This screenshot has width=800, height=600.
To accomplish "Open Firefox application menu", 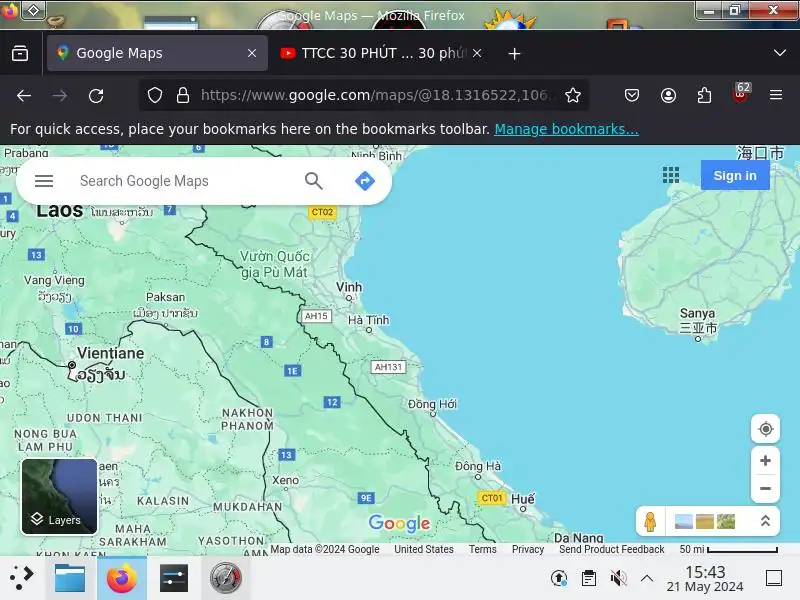I will pyautogui.click(x=776, y=95).
